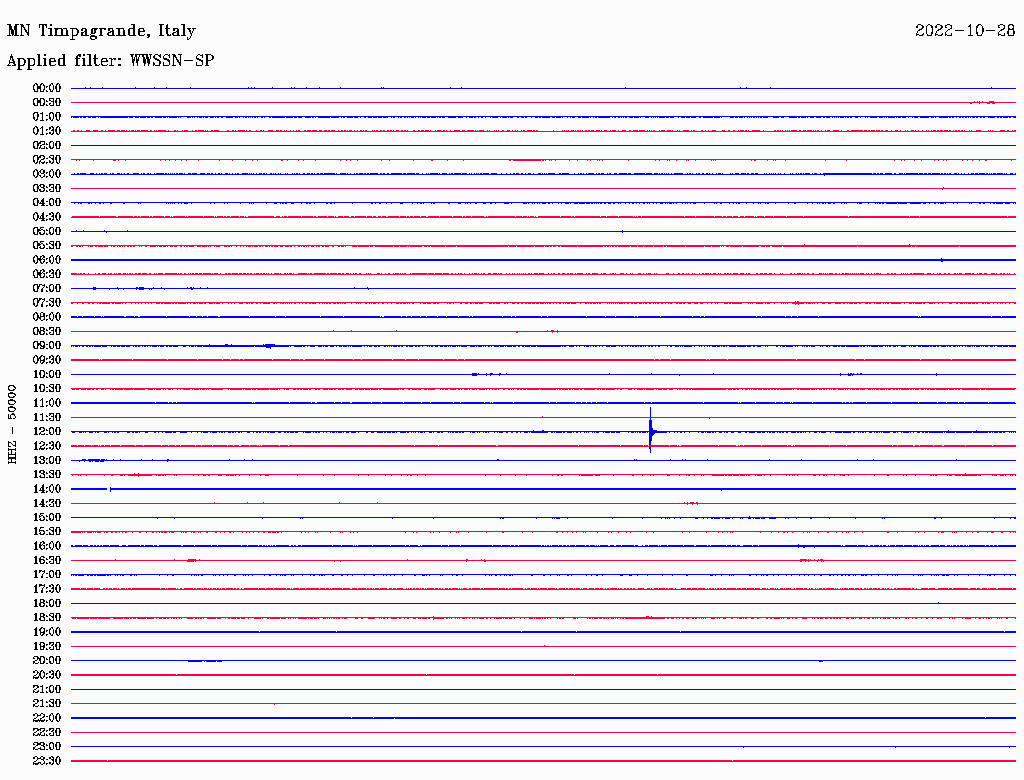
Task: Click the 08:30 time label
Action: click(x=47, y=332)
